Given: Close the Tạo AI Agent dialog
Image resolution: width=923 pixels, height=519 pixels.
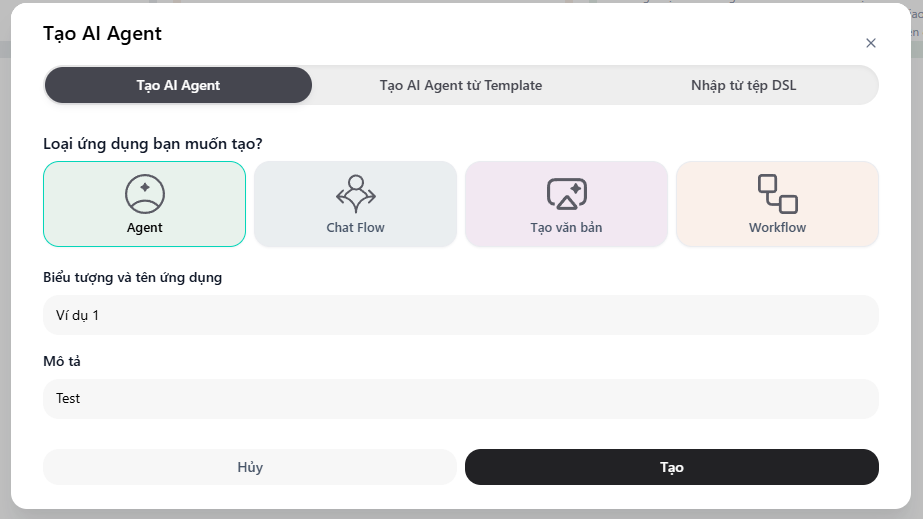Looking at the screenshot, I should (870, 43).
